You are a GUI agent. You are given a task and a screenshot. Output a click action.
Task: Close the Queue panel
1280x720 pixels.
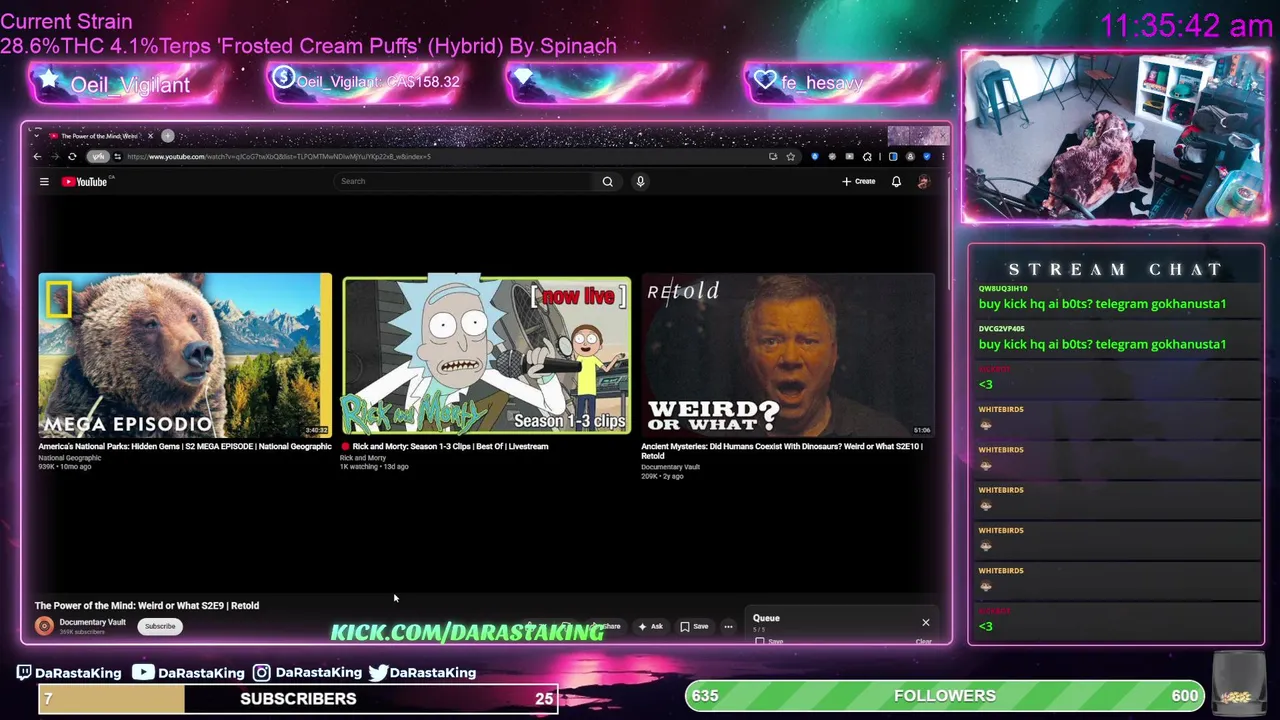coord(925,622)
